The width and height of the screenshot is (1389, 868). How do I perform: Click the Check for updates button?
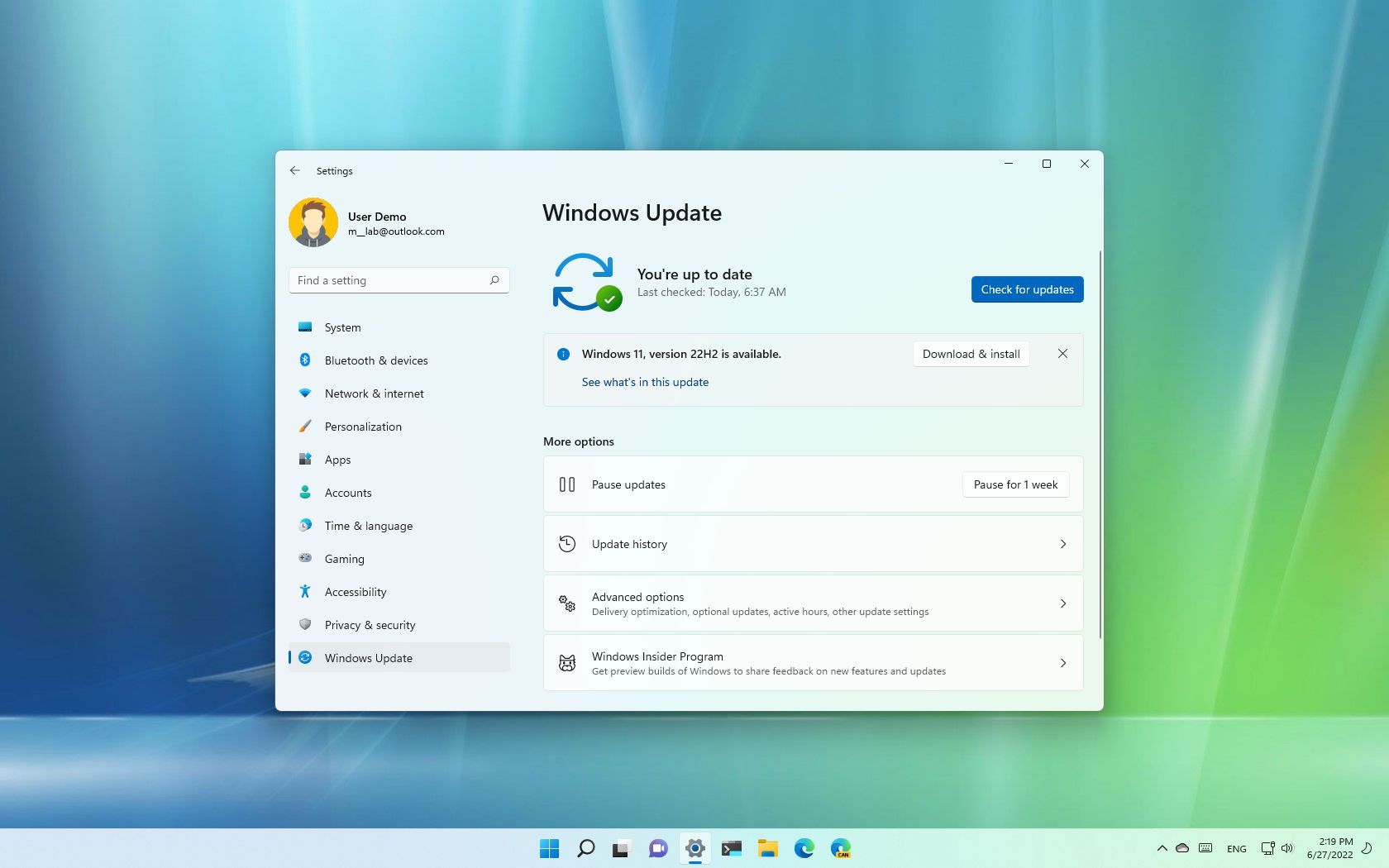click(1027, 289)
